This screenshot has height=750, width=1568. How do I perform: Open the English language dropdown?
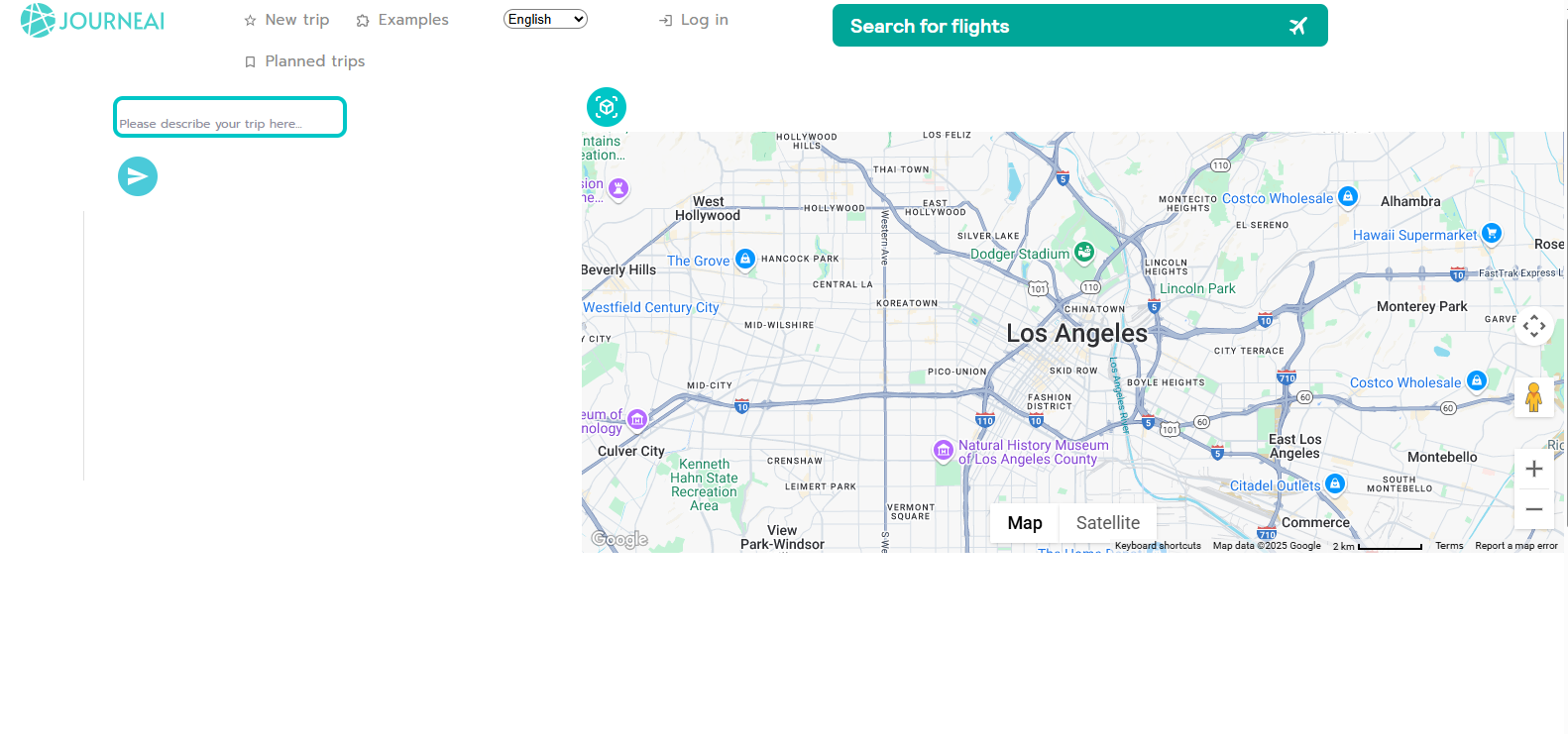coord(545,19)
